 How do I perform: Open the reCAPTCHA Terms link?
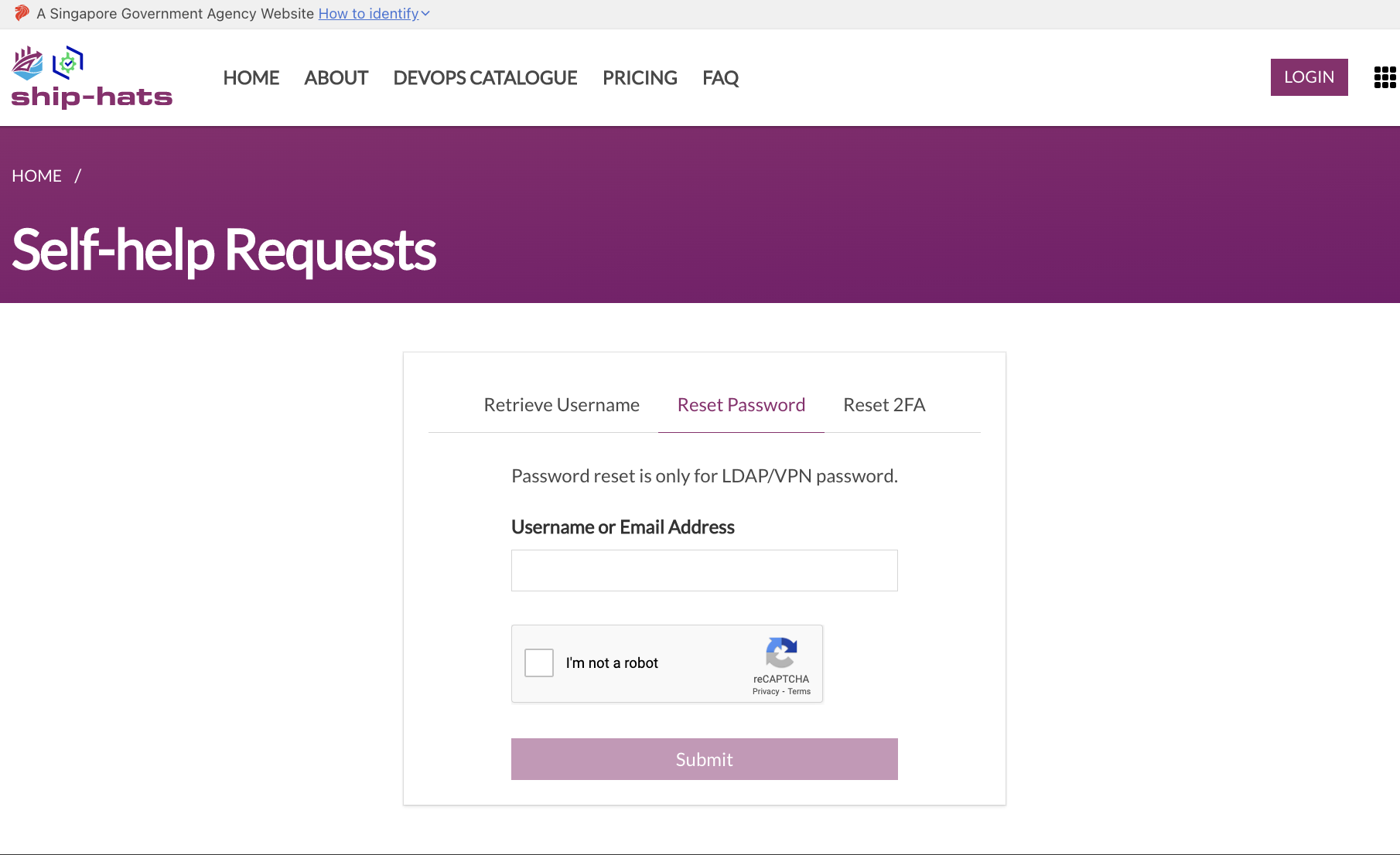coord(799,692)
